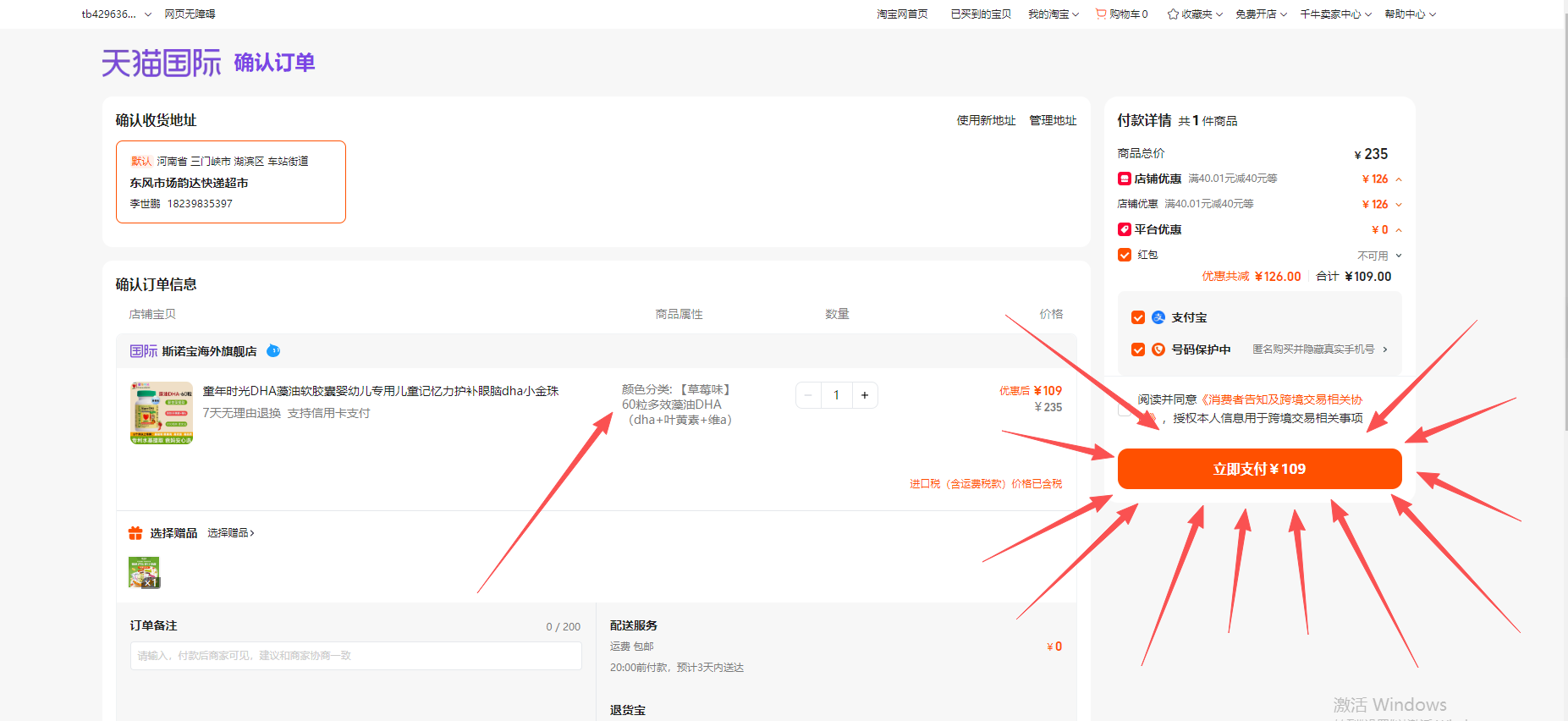This screenshot has height=721, width=1568.
Task: Open the product title 童年时光DHA藻油软胶囊 link
Action: coord(381,391)
